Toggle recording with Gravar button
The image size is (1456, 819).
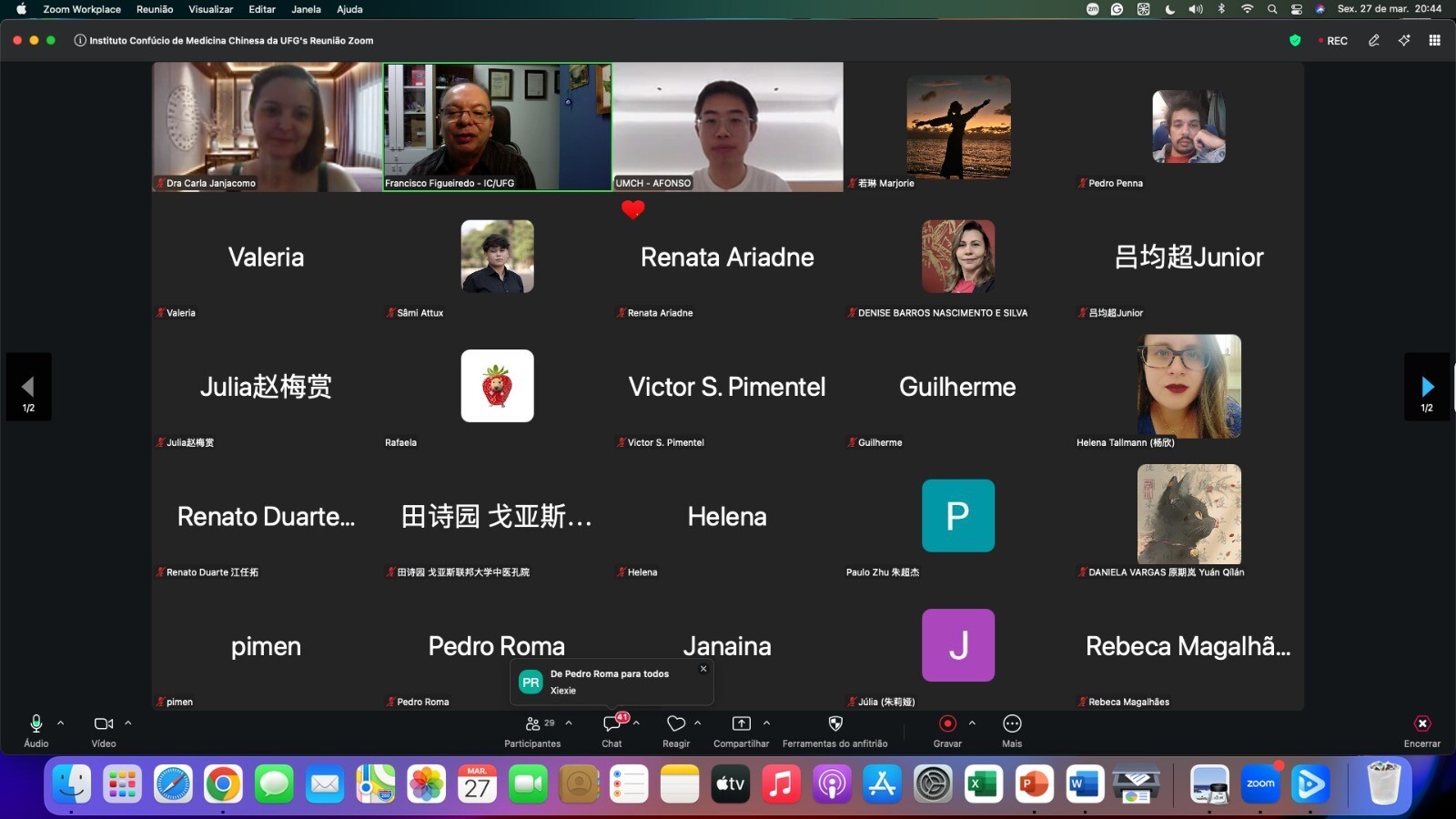(947, 724)
